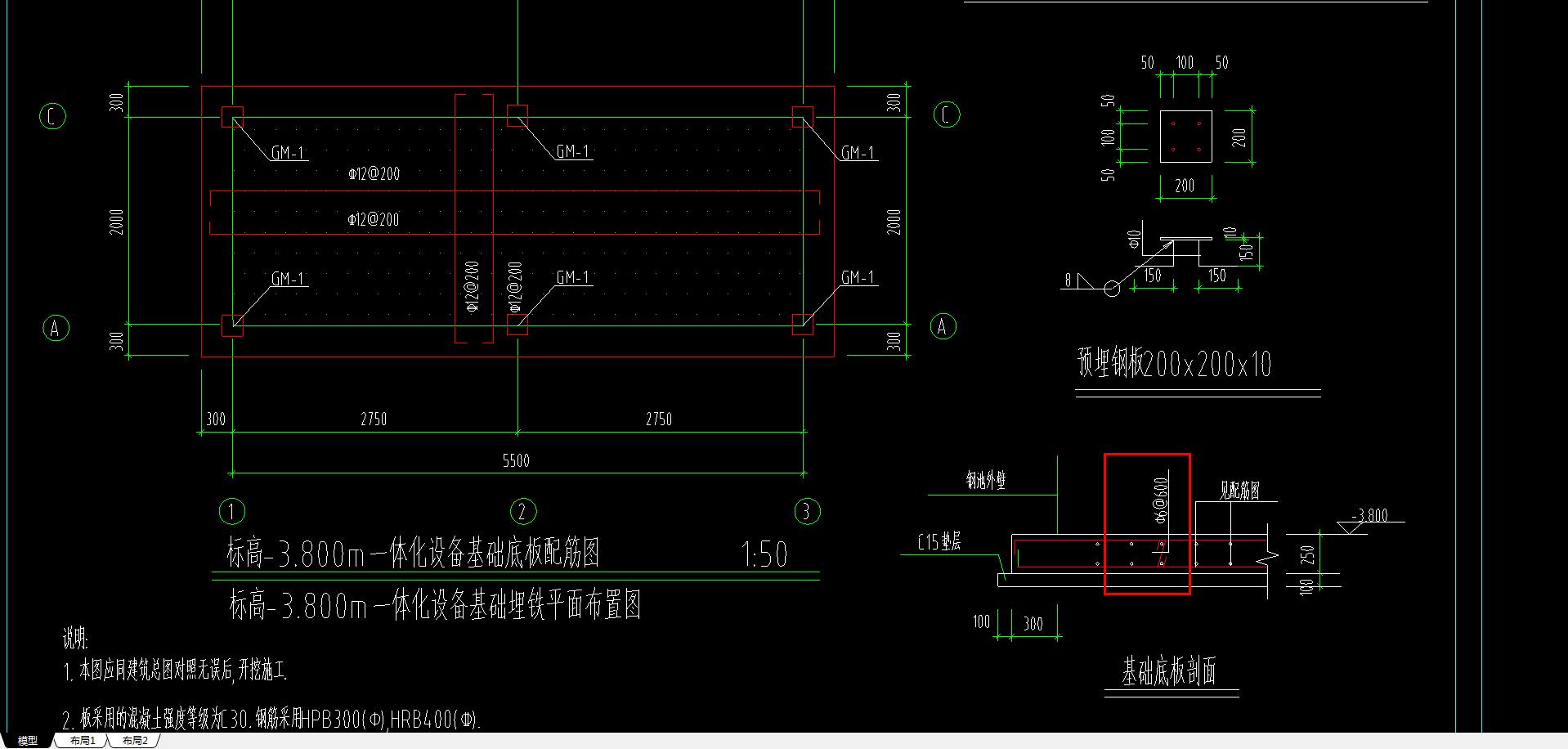
Task: Click the 说明 heading text
Action: (75, 639)
